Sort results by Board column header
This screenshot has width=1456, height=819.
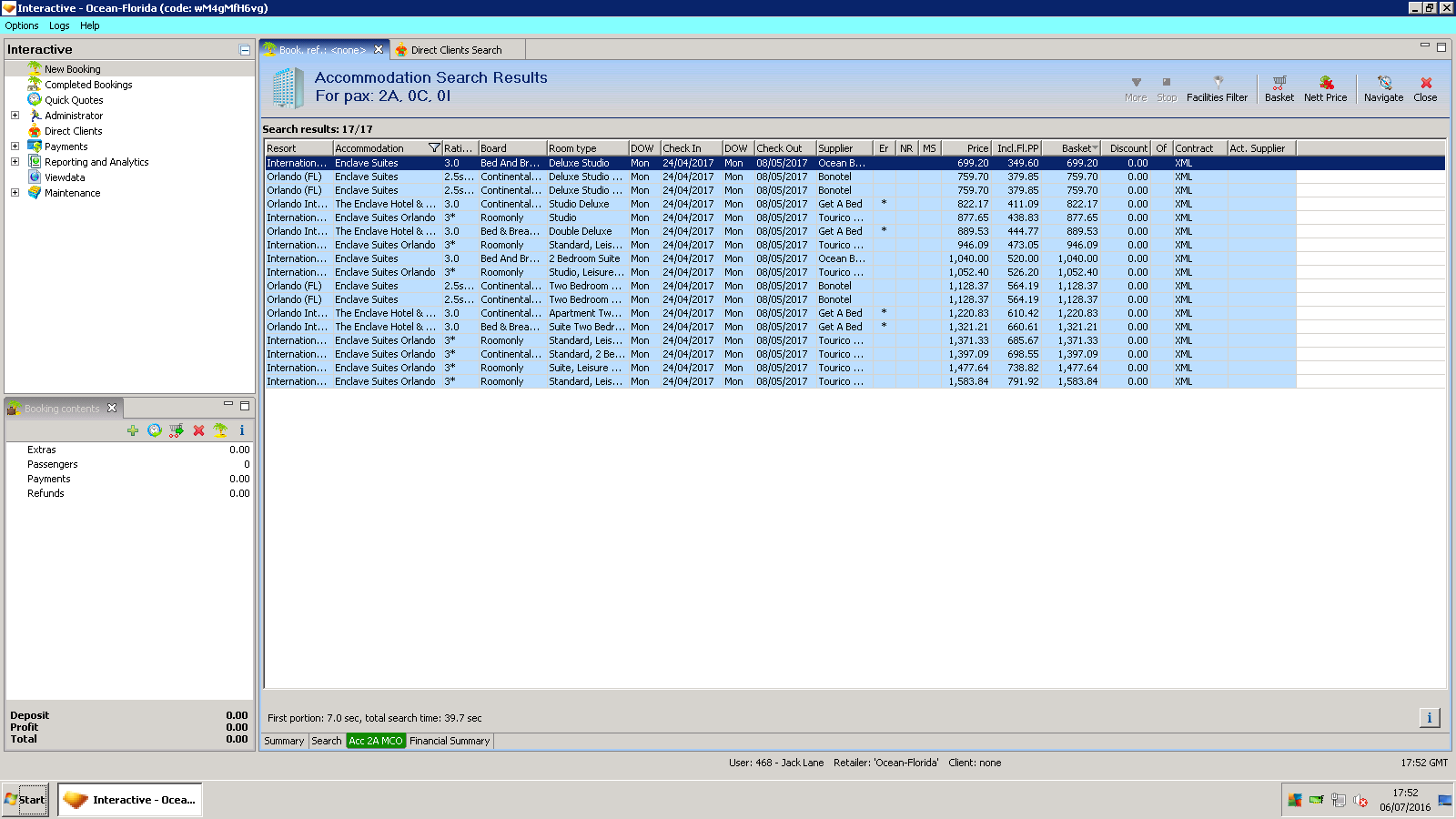(x=512, y=148)
